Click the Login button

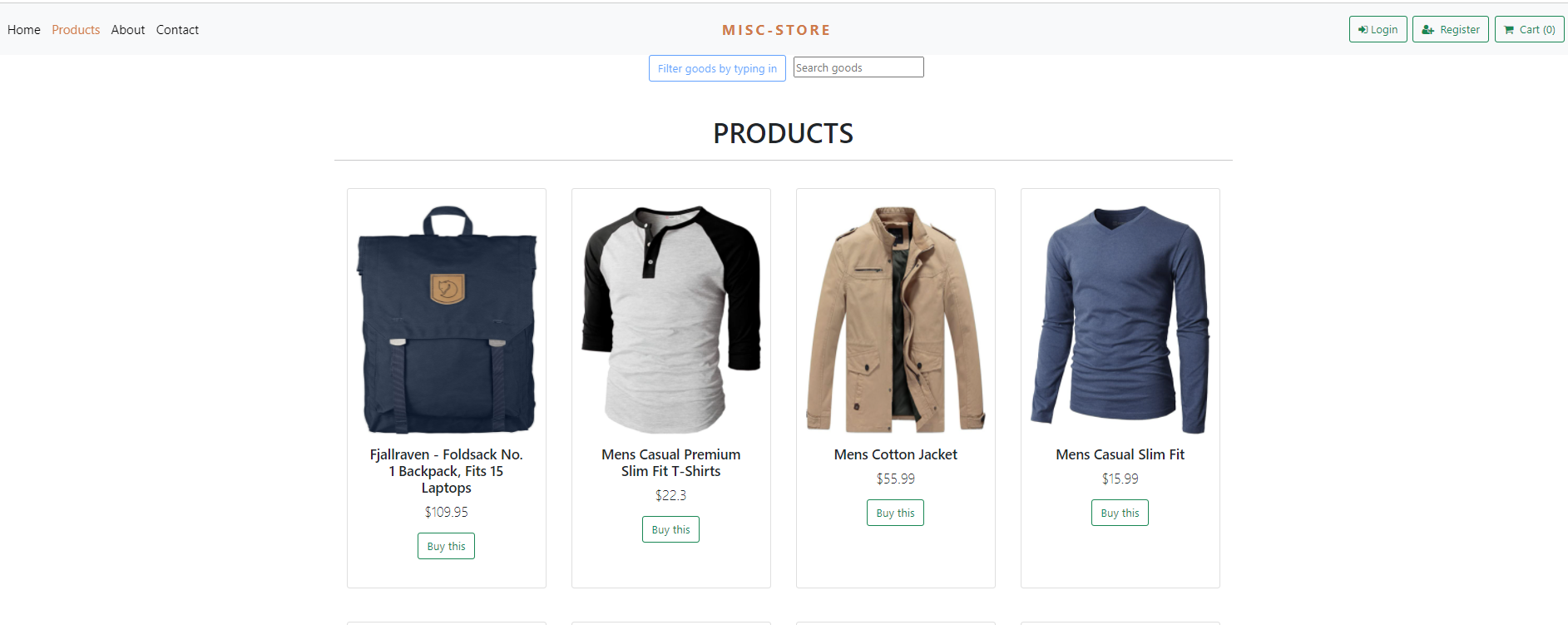point(1378,30)
